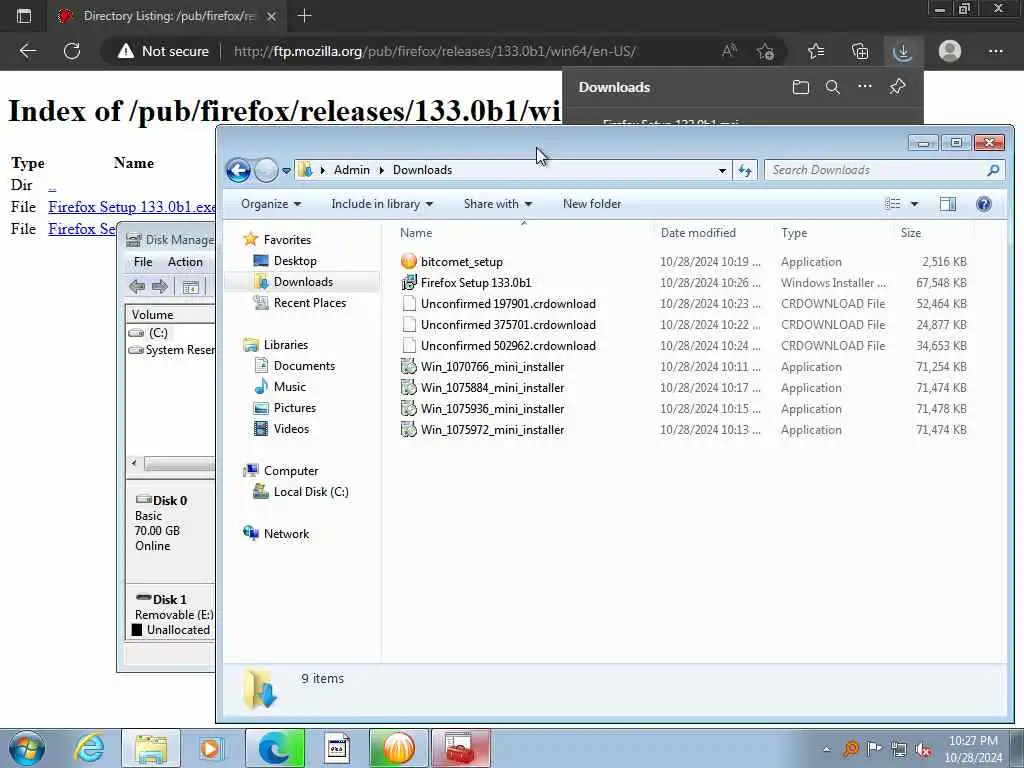Click Disk Management forward arrow toolbar icon

[160, 286]
